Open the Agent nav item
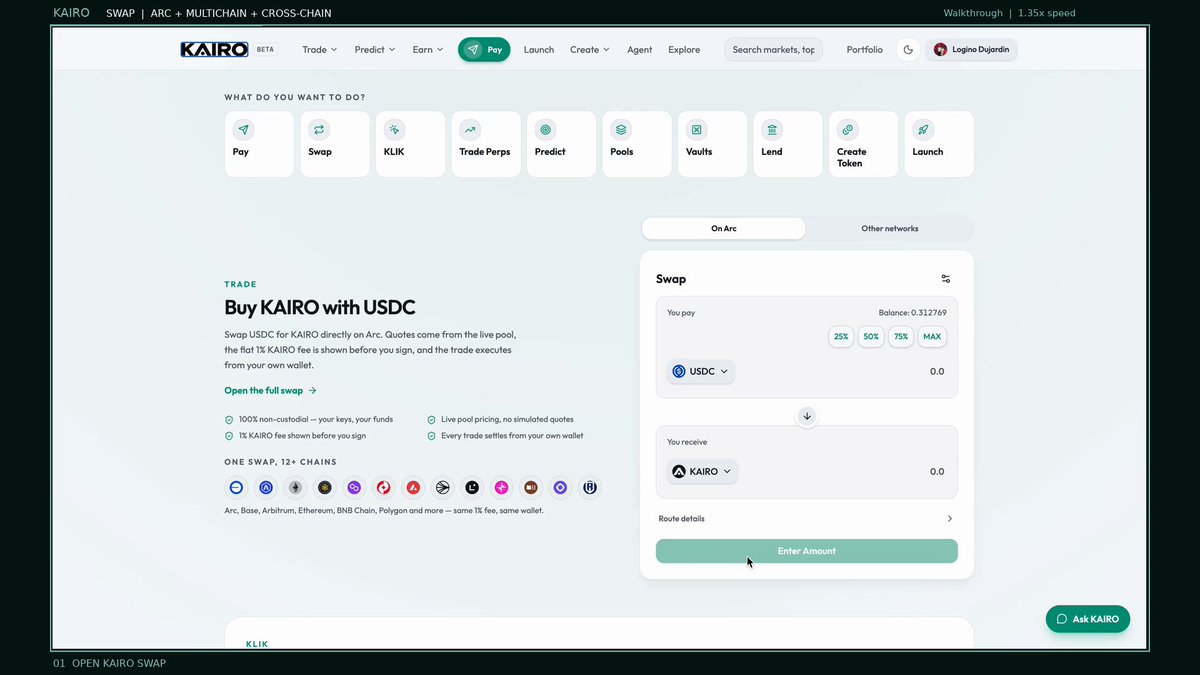1200x675 pixels. coord(640,49)
